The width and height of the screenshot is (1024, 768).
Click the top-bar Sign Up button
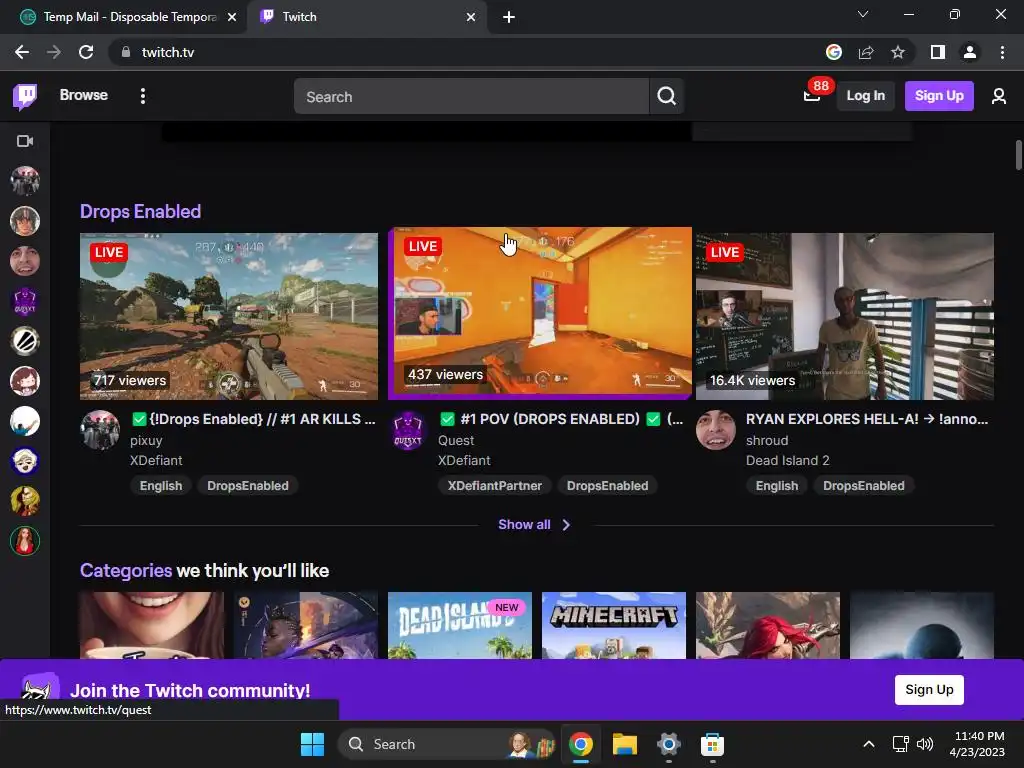coord(939,96)
